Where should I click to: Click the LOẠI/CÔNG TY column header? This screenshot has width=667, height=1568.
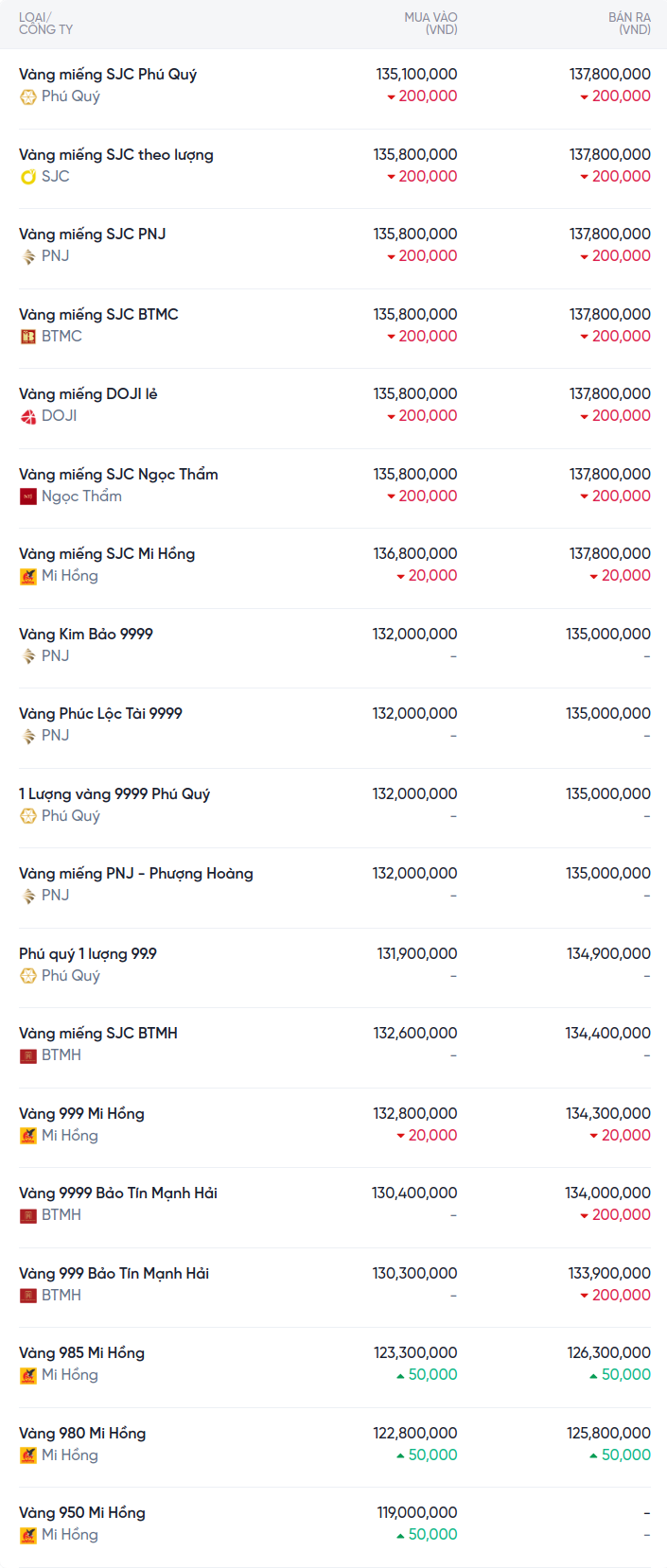pos(45,24)
